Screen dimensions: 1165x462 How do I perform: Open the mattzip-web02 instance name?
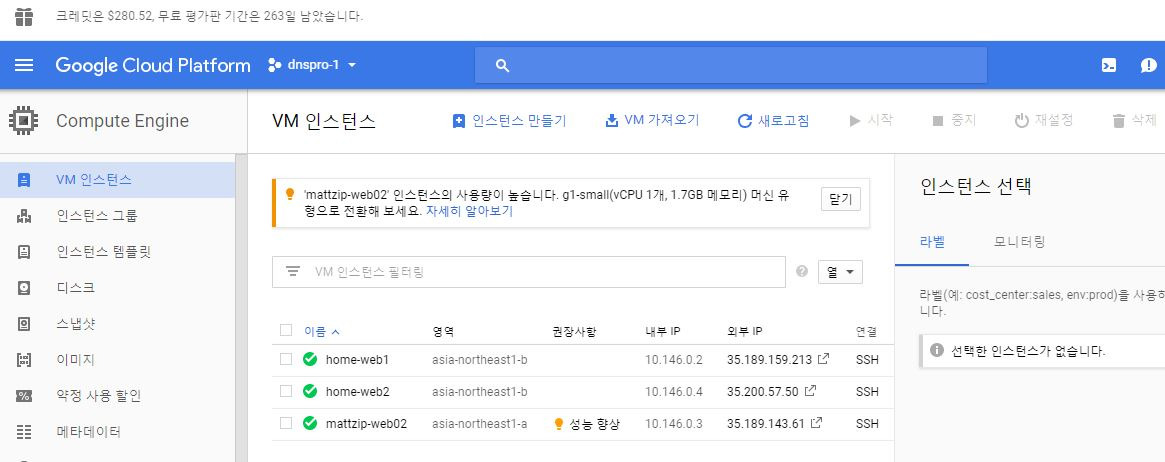(366, 424)
